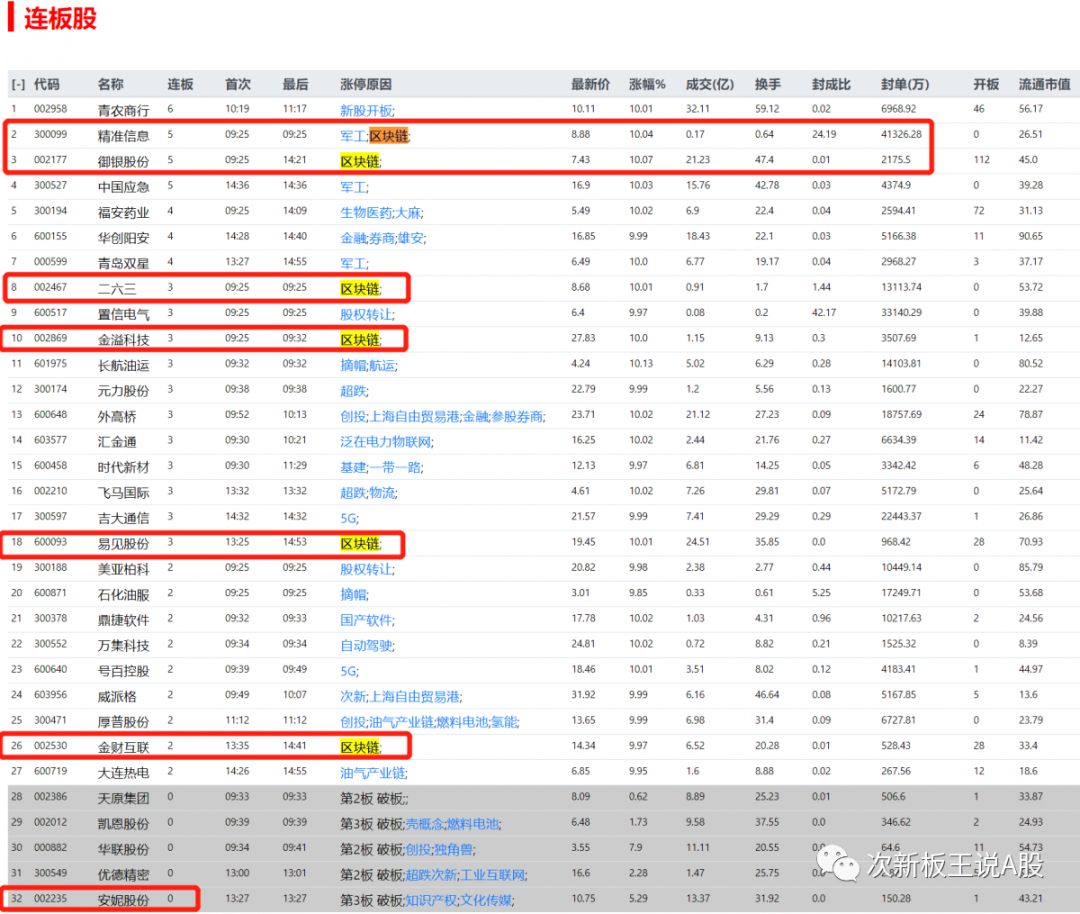Open the 外高桥 reason link 创投;上海自由贸易港
The height and width of the screenshot is (914, 1080).
click(399, 416)
